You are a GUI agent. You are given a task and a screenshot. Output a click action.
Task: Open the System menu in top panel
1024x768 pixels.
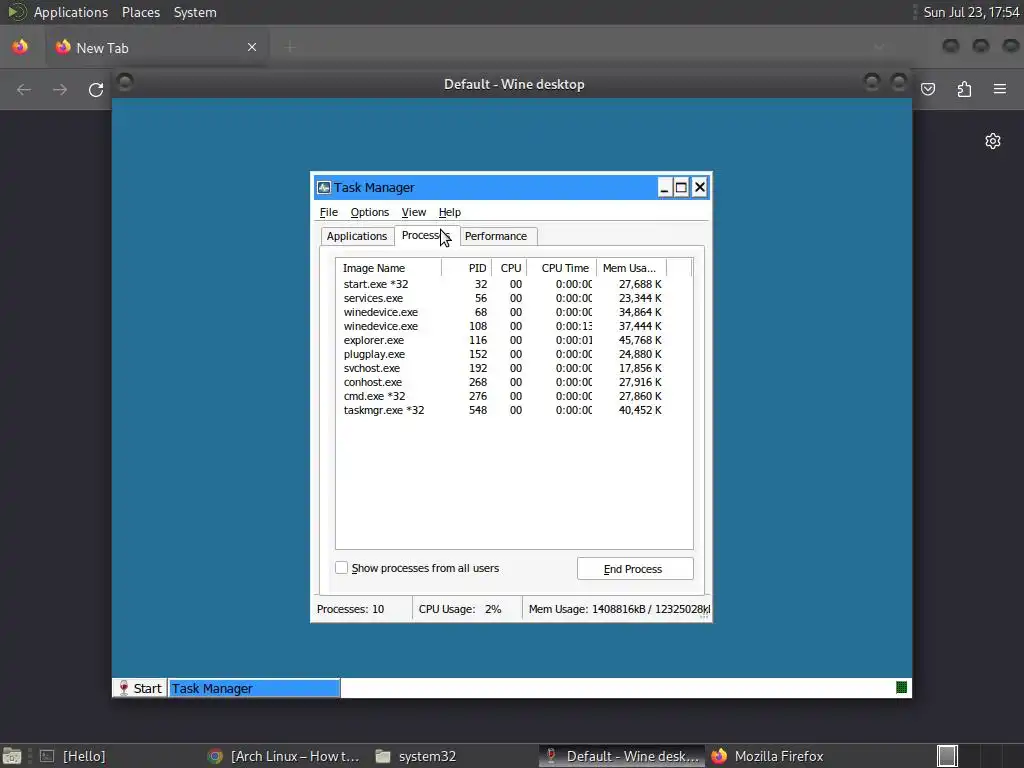195,12
